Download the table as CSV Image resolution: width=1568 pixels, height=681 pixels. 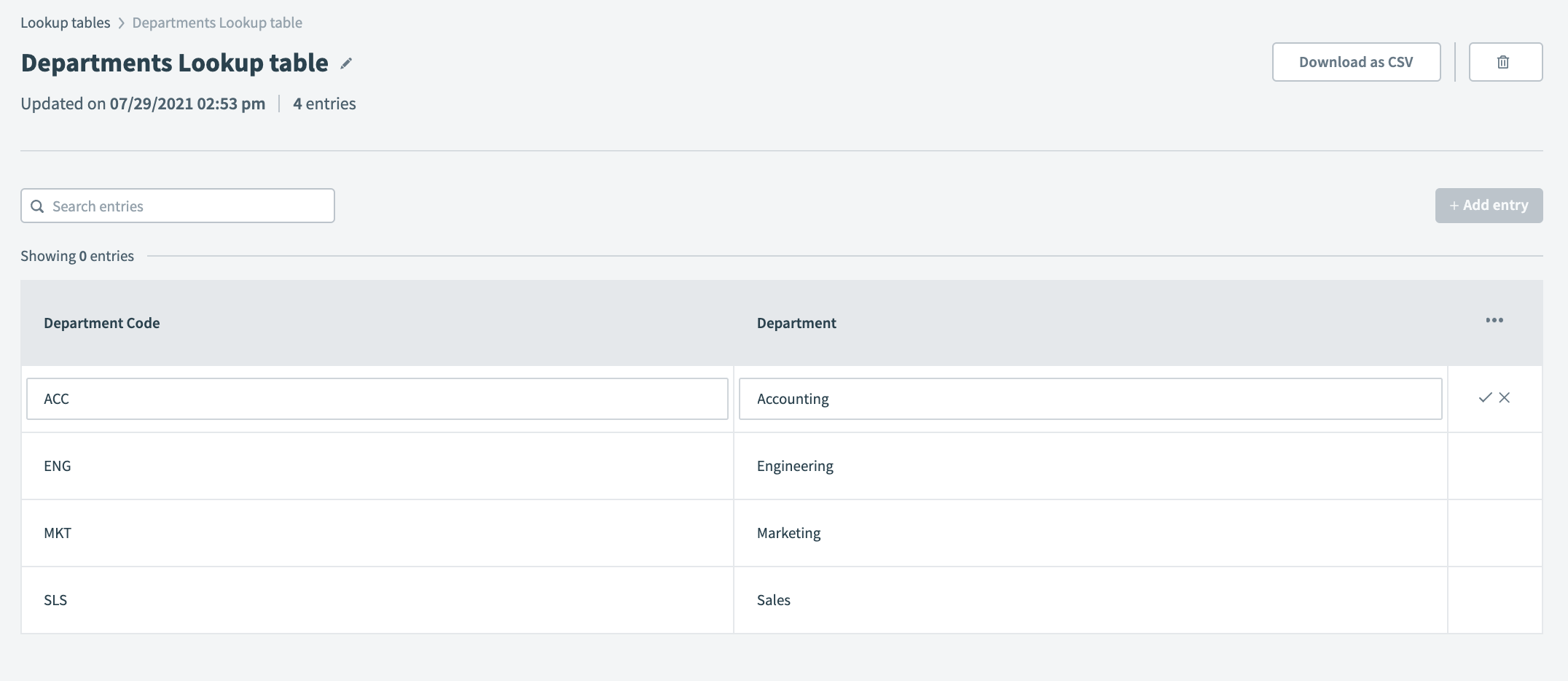click(x=1355, y=62)
